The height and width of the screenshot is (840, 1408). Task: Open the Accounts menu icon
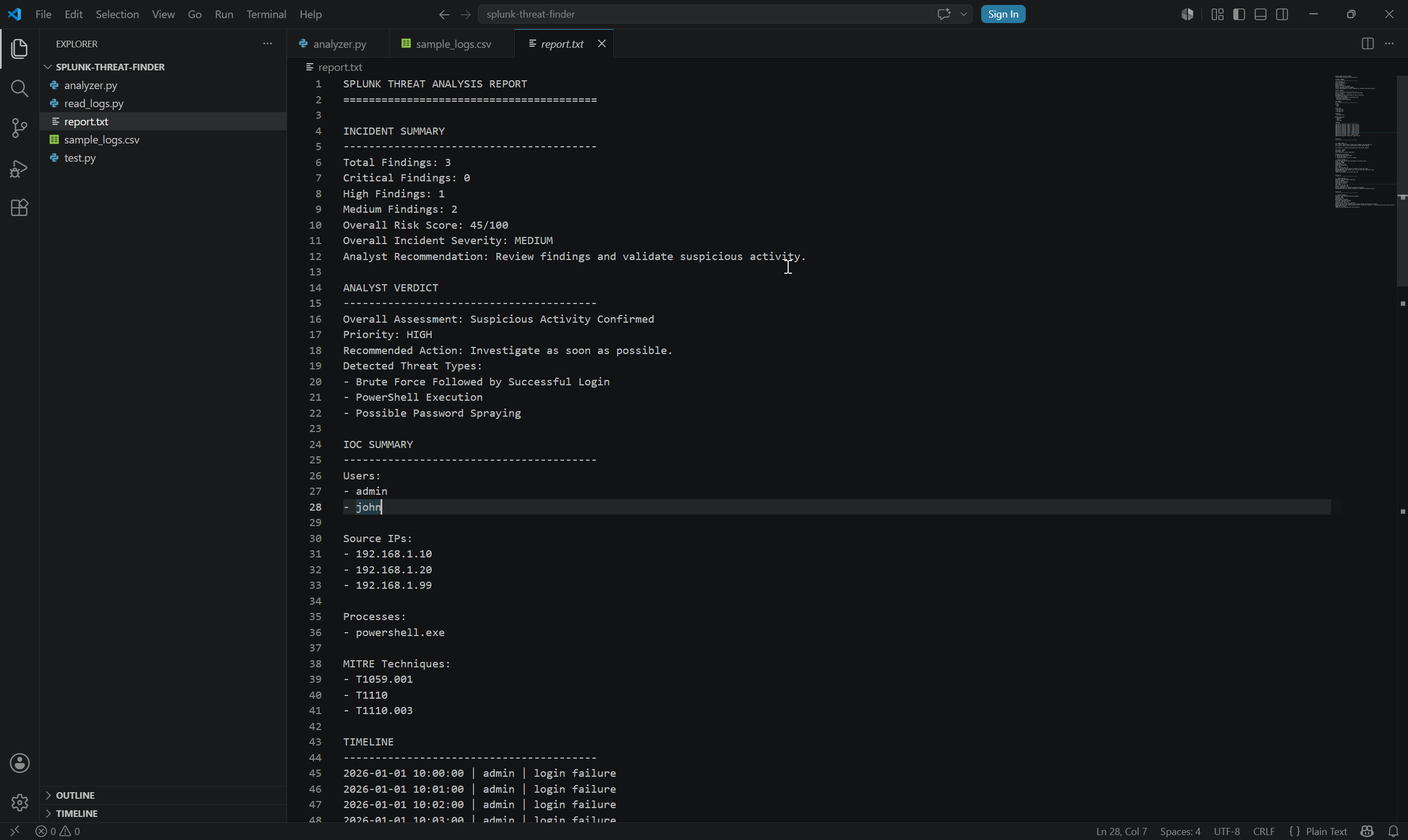coord(19,763)
